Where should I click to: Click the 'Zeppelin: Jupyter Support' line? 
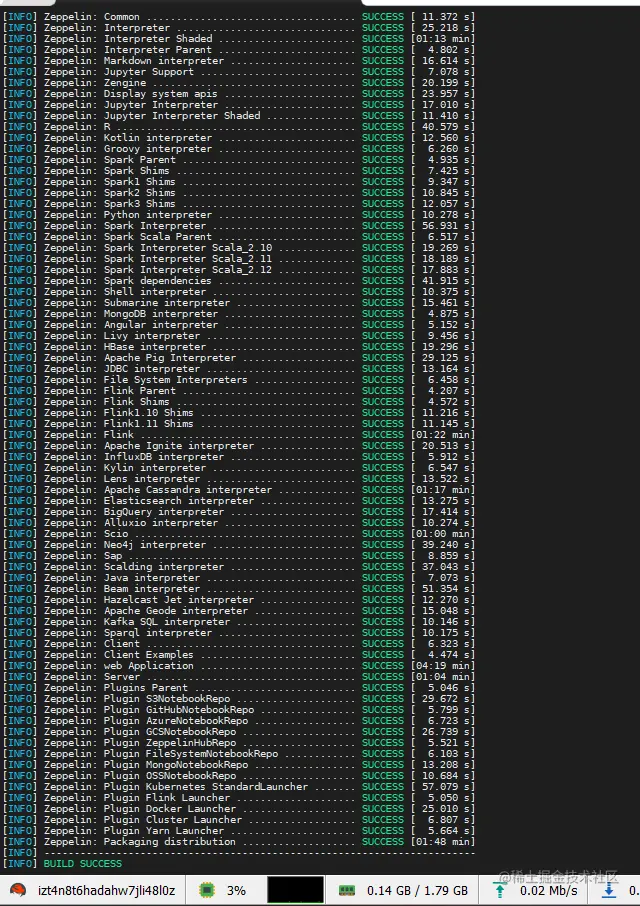tap(239, 72)
